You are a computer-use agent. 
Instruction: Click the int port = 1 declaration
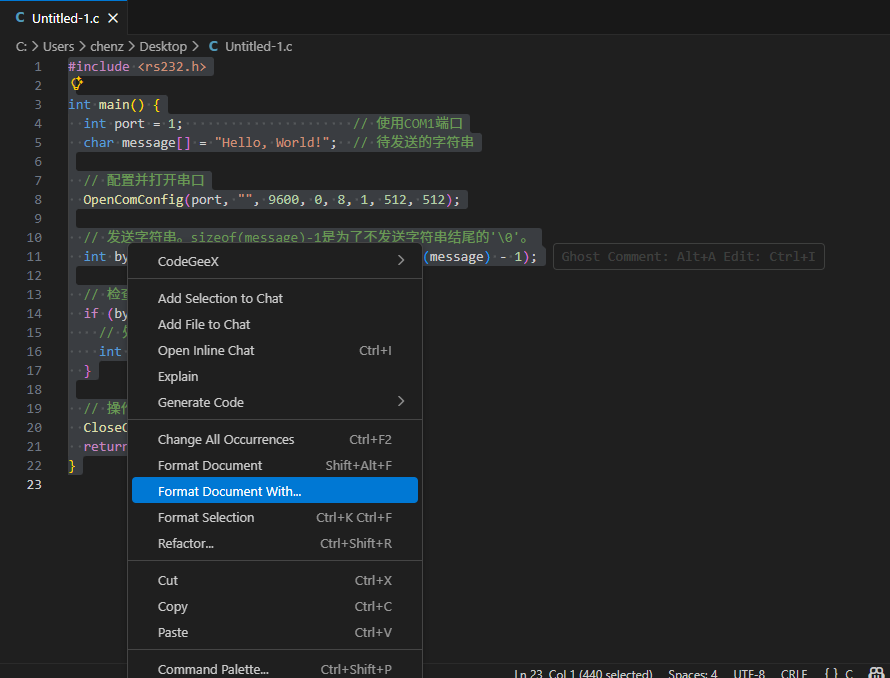tap(133, 123)
